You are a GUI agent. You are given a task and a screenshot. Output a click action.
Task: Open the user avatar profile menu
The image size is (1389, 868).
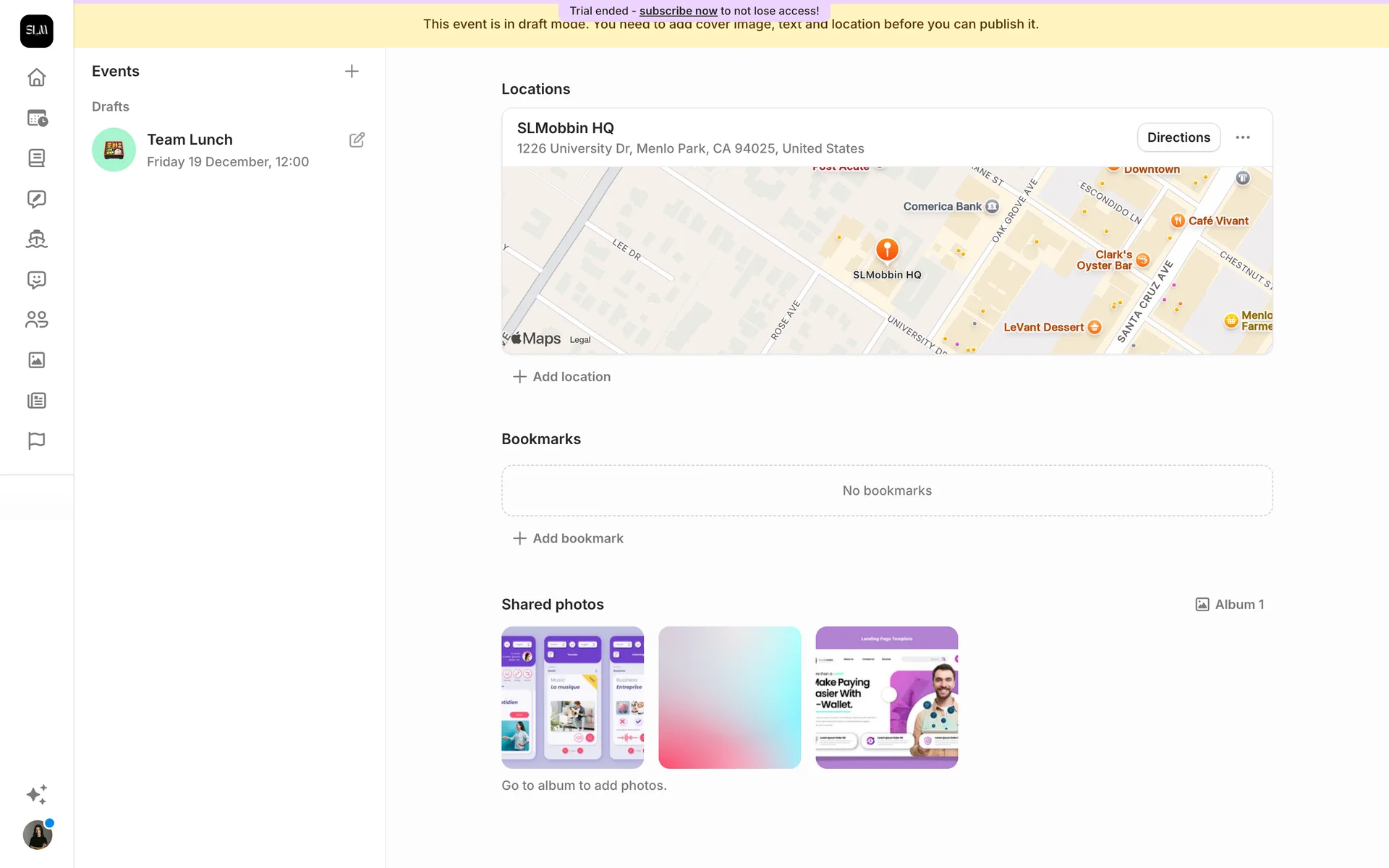(x=38, y=835)
